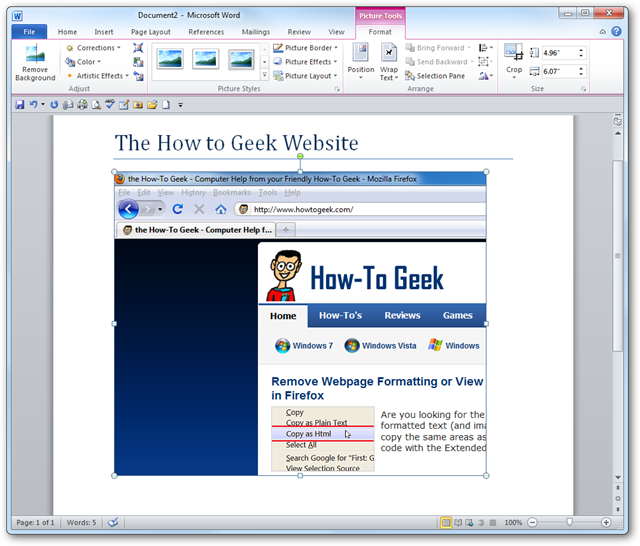This screenshot has width=640, height=546.
Task: Click the Reset Picture icon
Action: click(x=138, y=76)
